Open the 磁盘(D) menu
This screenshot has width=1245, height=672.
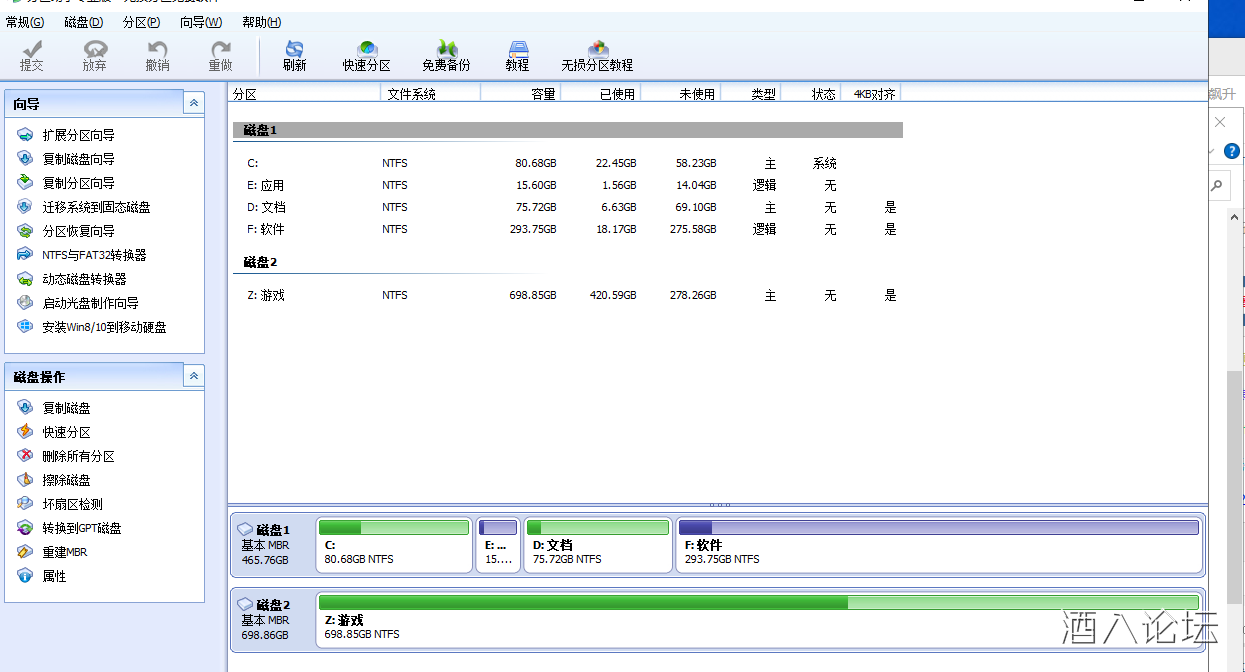point(83,22)
